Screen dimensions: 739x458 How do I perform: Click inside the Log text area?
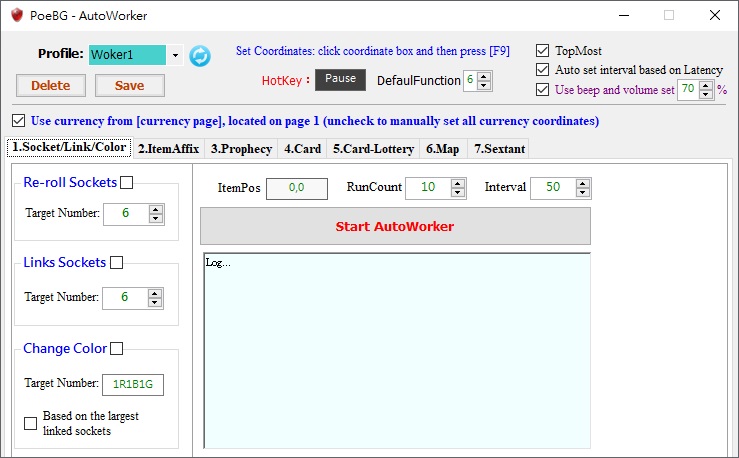[x=397, y=351]
